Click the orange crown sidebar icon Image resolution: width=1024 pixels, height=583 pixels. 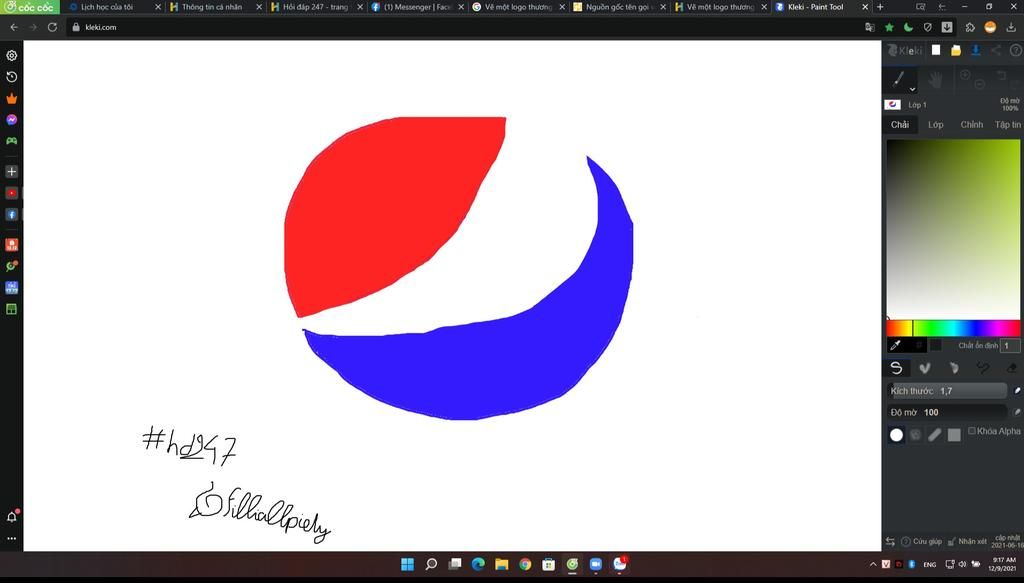click(x=11, y=99)
